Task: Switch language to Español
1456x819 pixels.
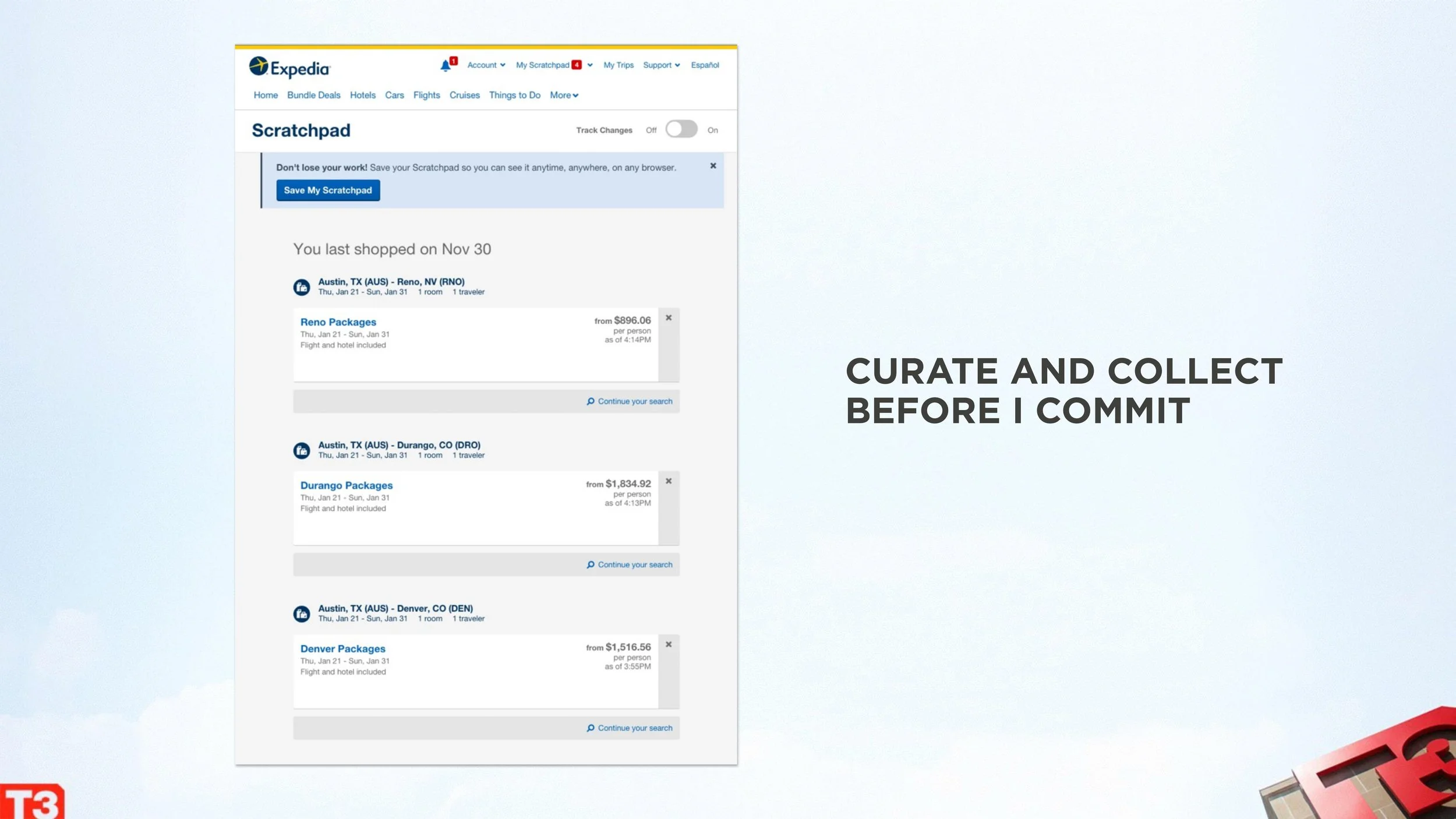Action: pyautogui.click(x=705, y=65)
